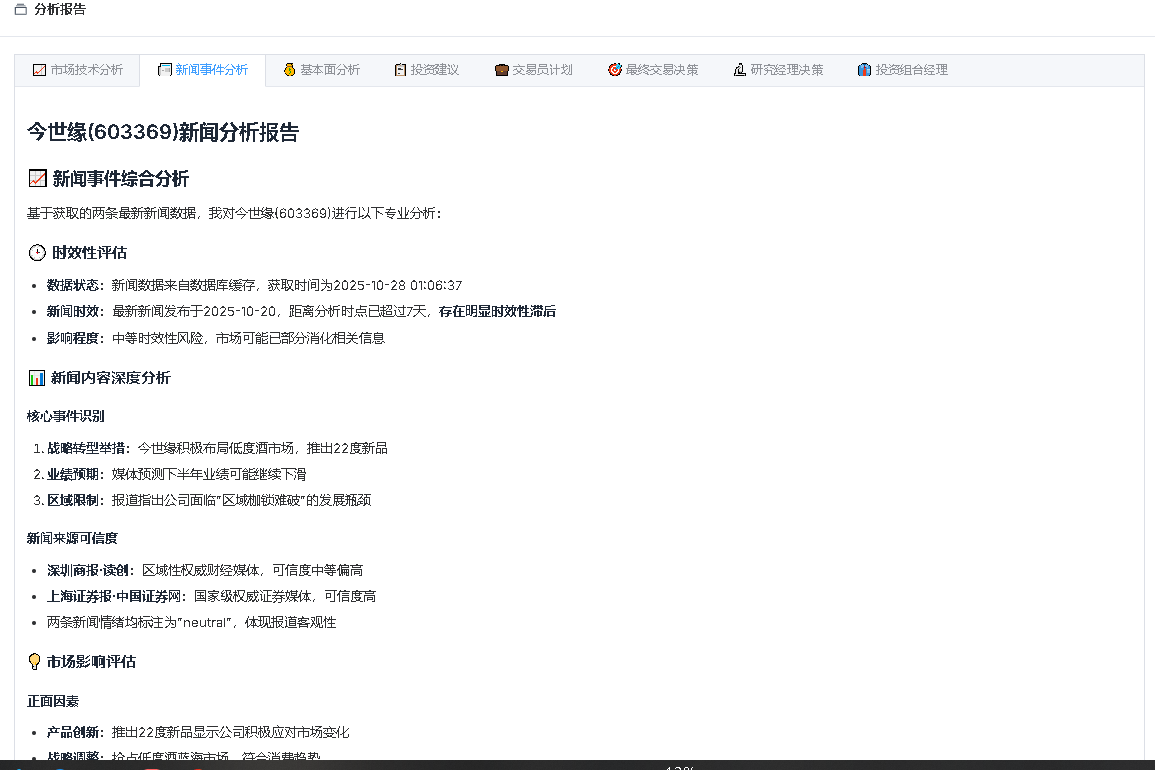Click the icon on 投资组合经理 tab
The image size is (1155, 770).
(865, 70)
